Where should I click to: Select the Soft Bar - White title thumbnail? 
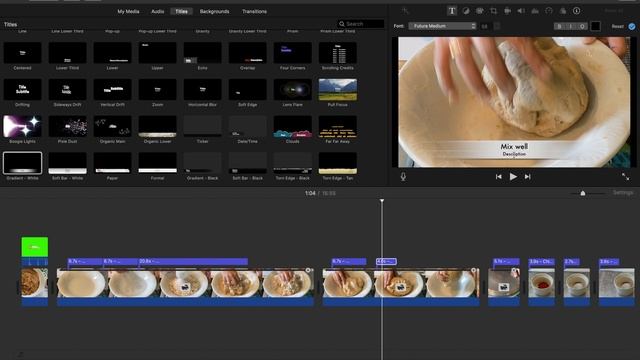point(67,163)
